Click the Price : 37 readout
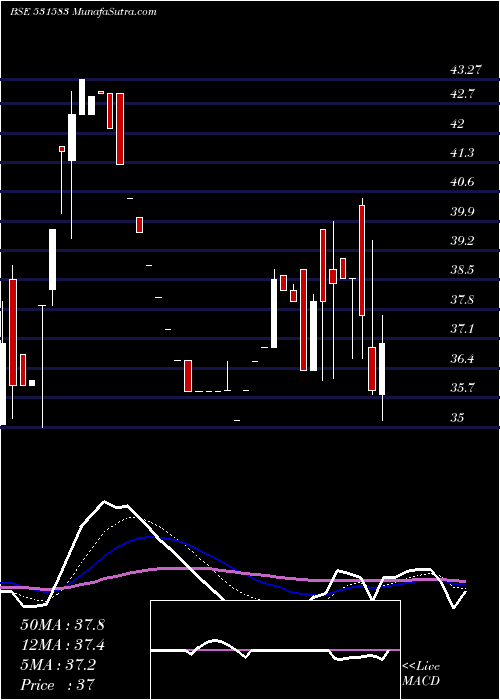The width and height of the screenshot is (500, 700). 56,685
